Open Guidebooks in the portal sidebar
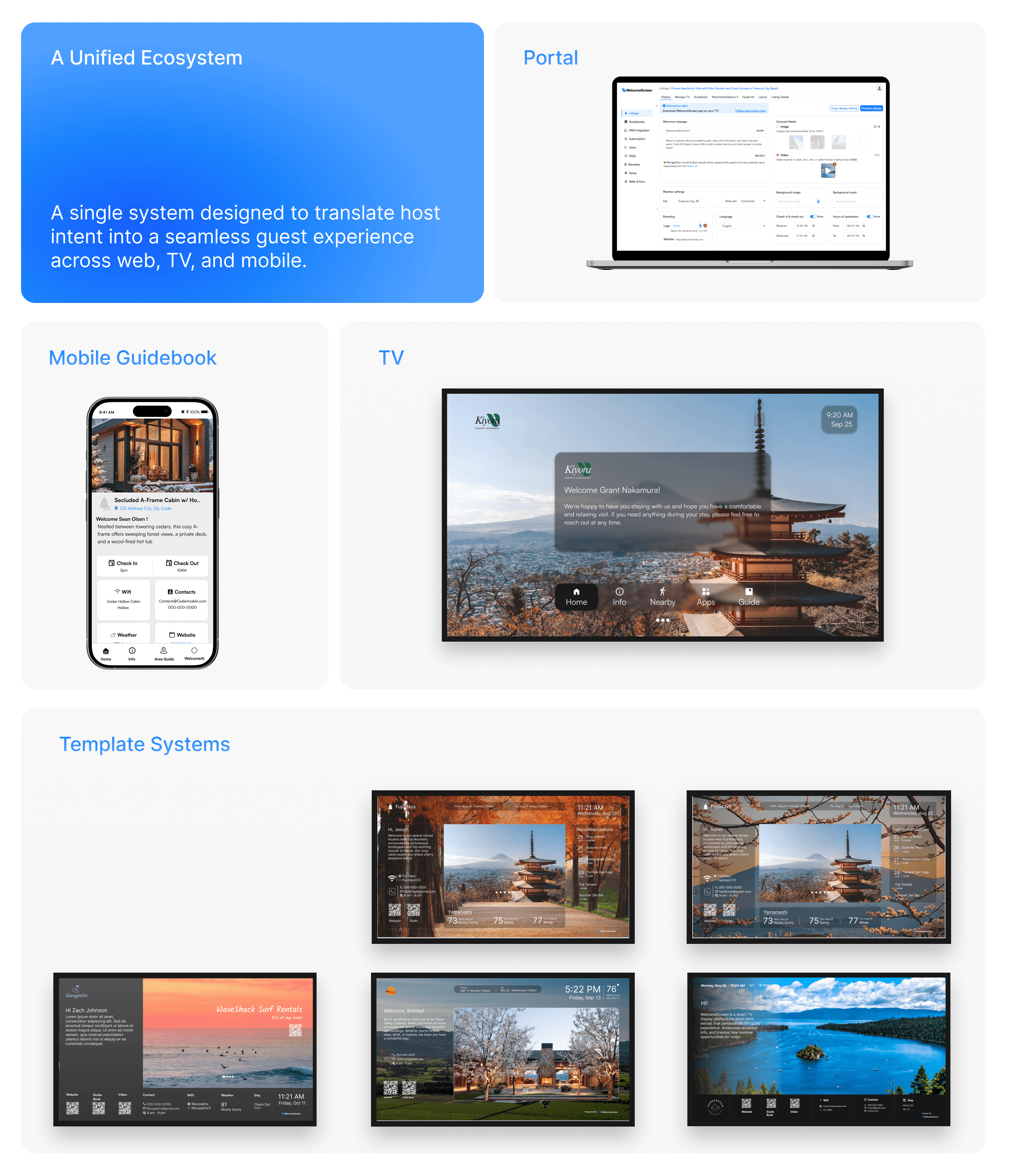Screen dimensions: 1010x1176 click(636, 121)
